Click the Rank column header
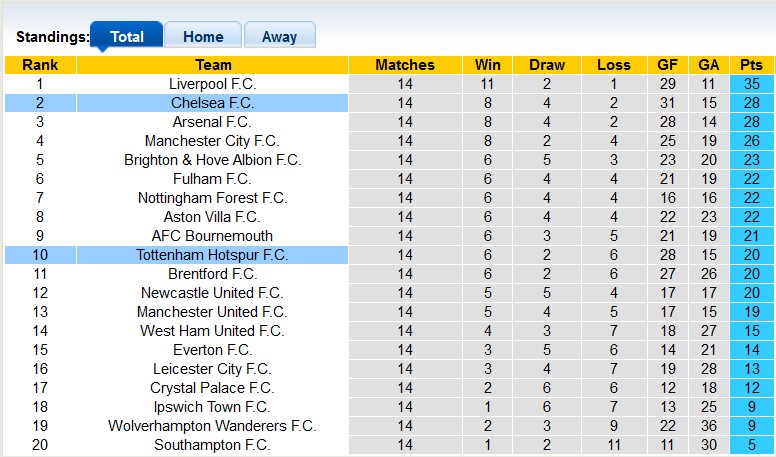Image resolution: width=776 pixels, height=457 pixels. coord(40,65)
